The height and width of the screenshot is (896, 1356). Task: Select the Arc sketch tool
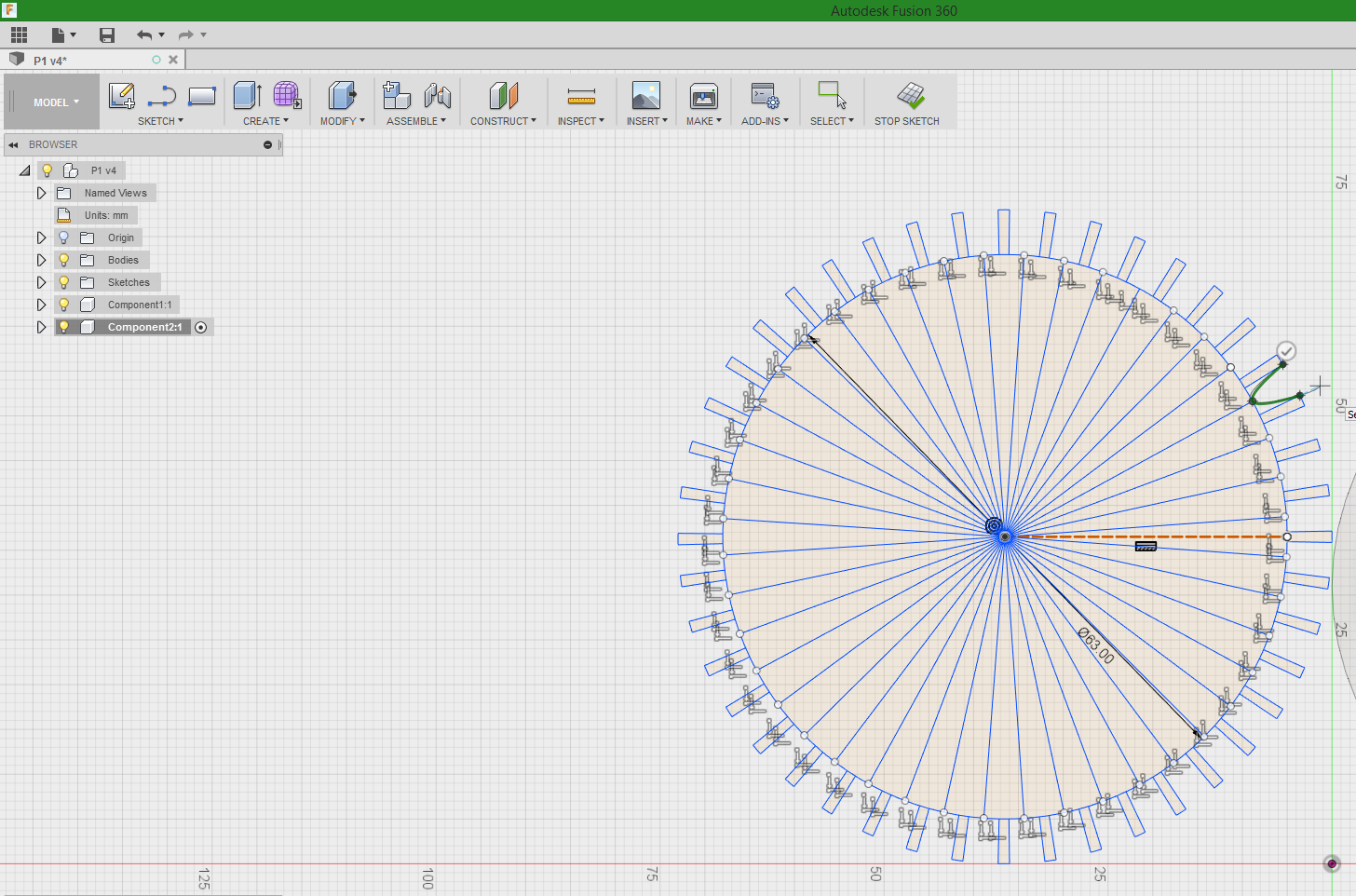(x=162, y=95)
